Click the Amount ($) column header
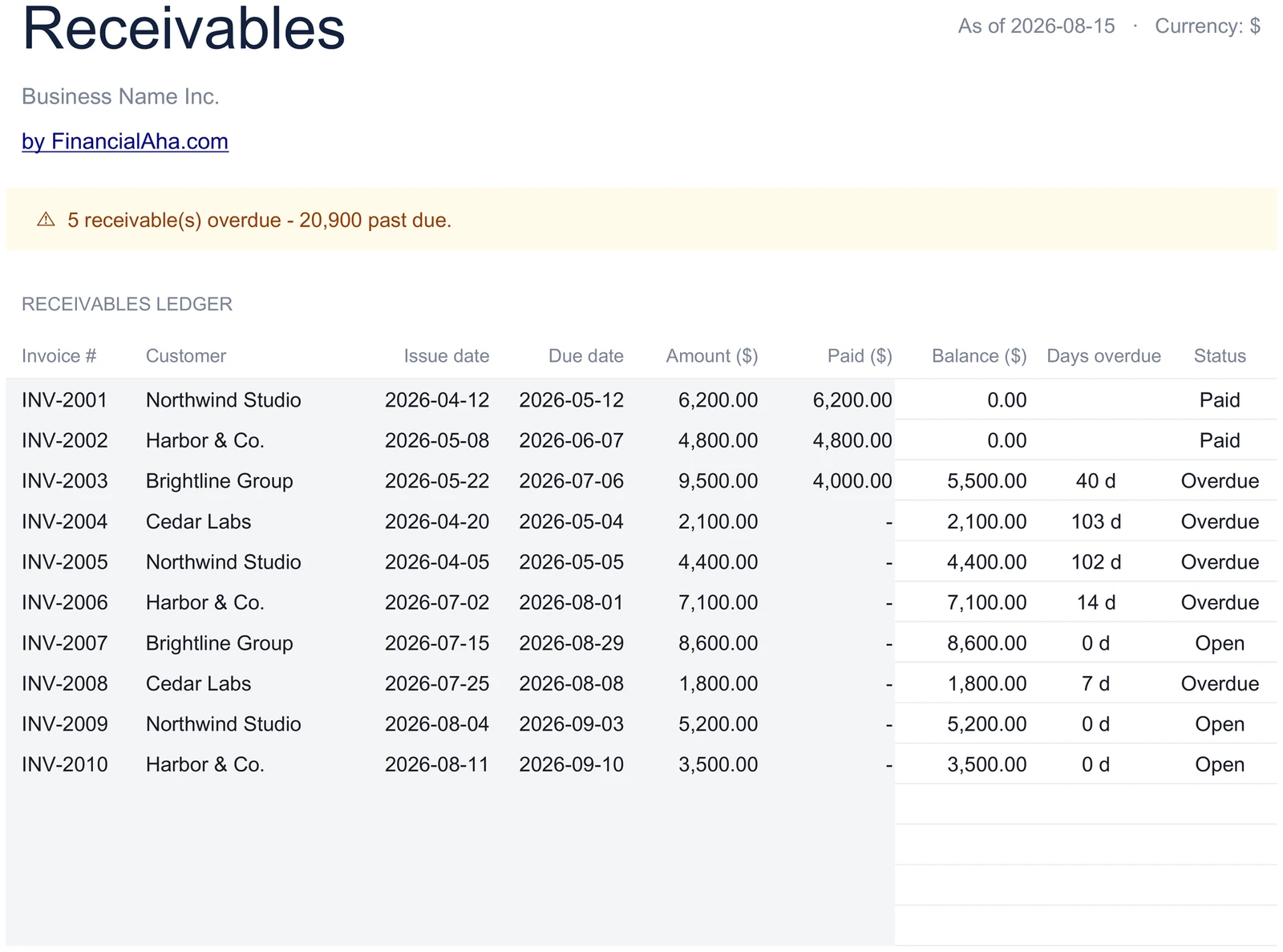The height and width of the screenshot is (952, 1283). pyautogui.click(x=712, y=356)
